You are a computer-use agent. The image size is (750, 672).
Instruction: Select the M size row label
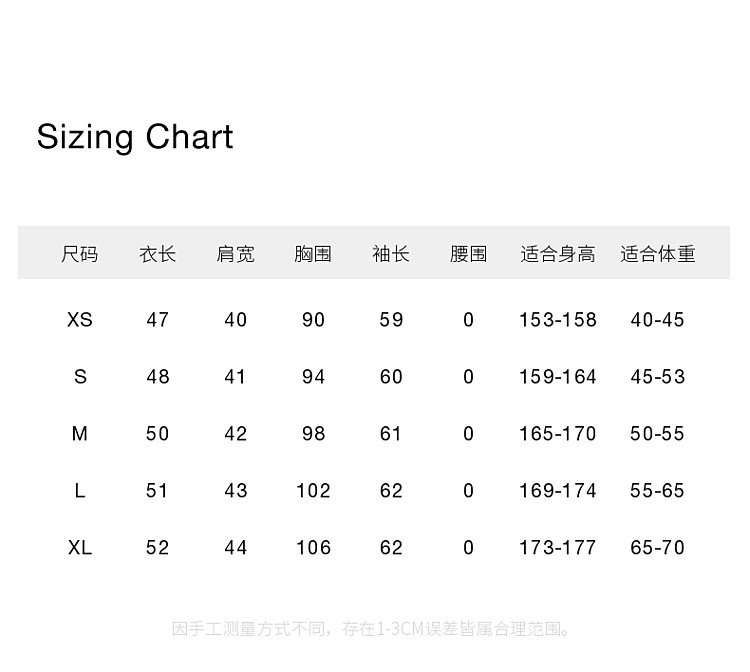(80, 434)
